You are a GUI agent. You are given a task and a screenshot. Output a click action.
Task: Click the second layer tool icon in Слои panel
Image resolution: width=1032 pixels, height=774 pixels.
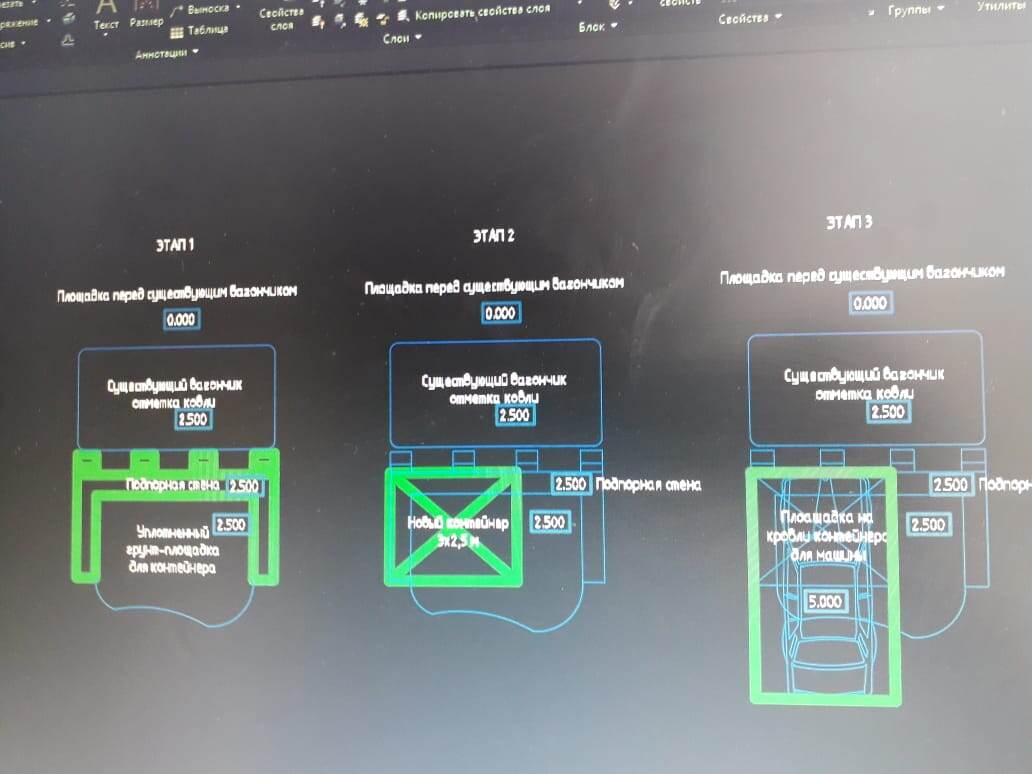(340, 20)
